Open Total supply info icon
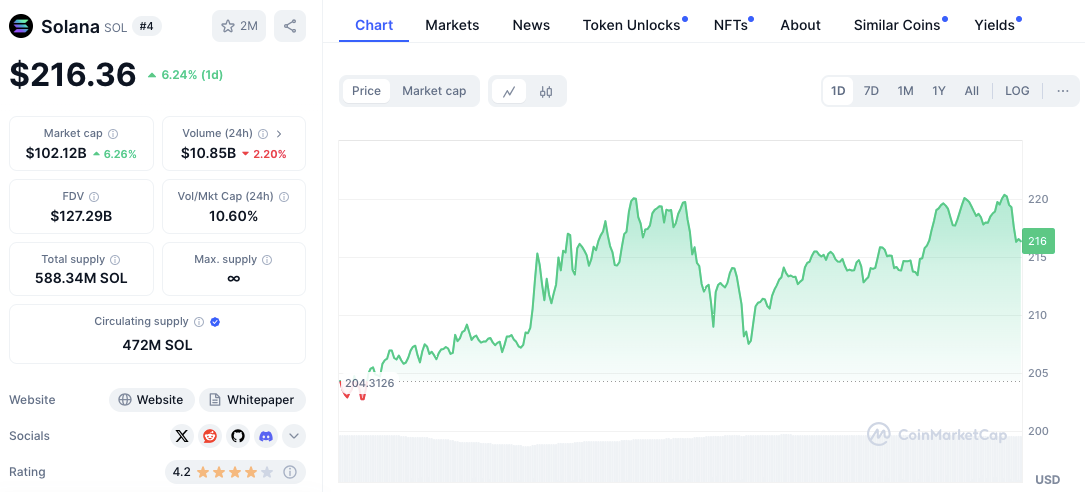Viewport: 1085px width, 492px height. (x=115, y=259)
